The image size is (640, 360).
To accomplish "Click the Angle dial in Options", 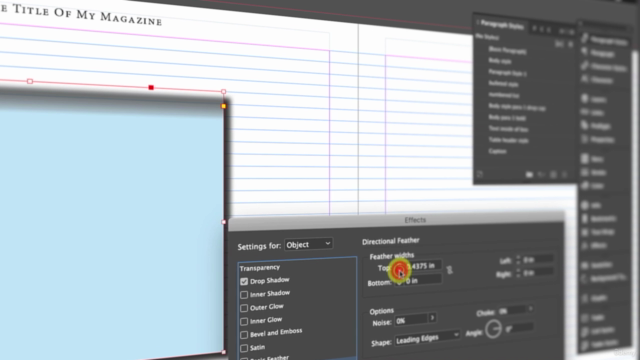I will (493, 329).
